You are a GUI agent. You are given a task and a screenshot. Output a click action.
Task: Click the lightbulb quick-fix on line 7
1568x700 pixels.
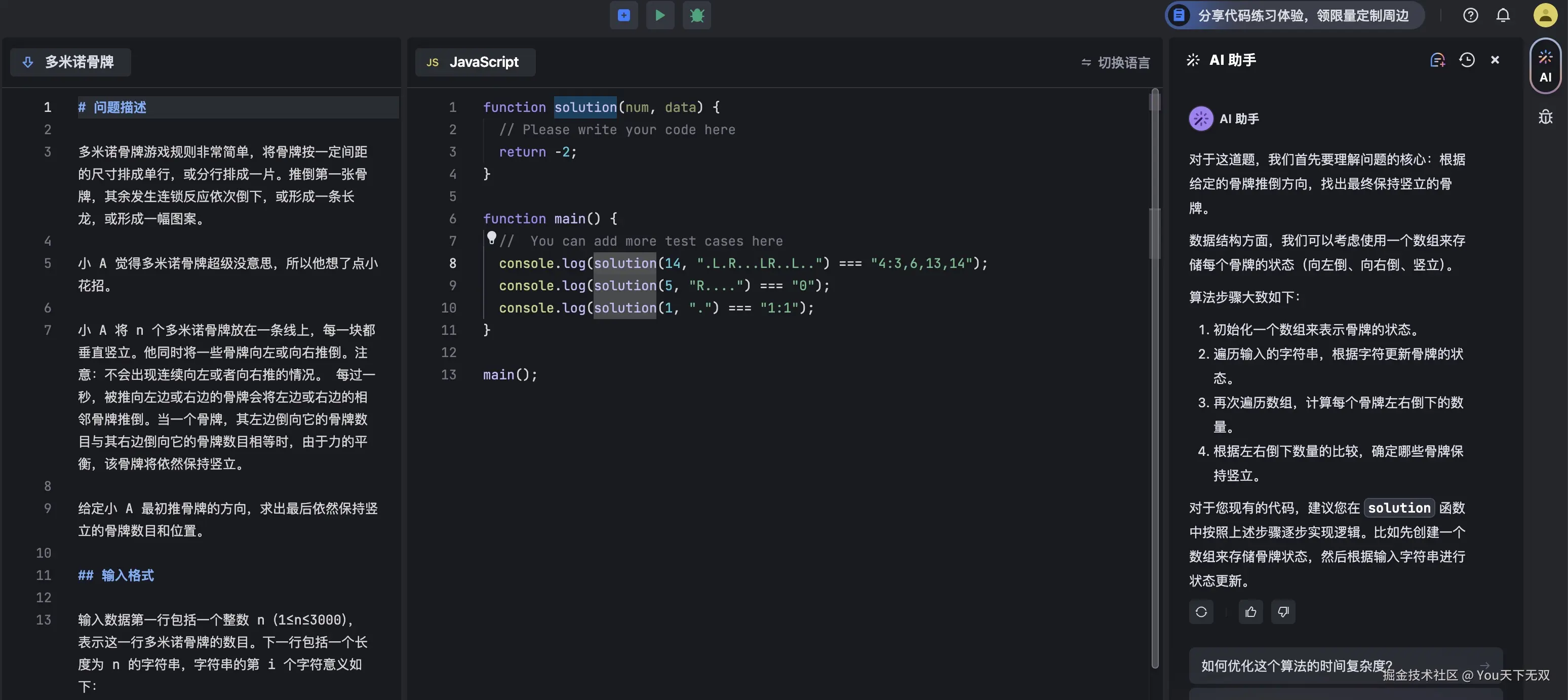click(x=491, y=238)
